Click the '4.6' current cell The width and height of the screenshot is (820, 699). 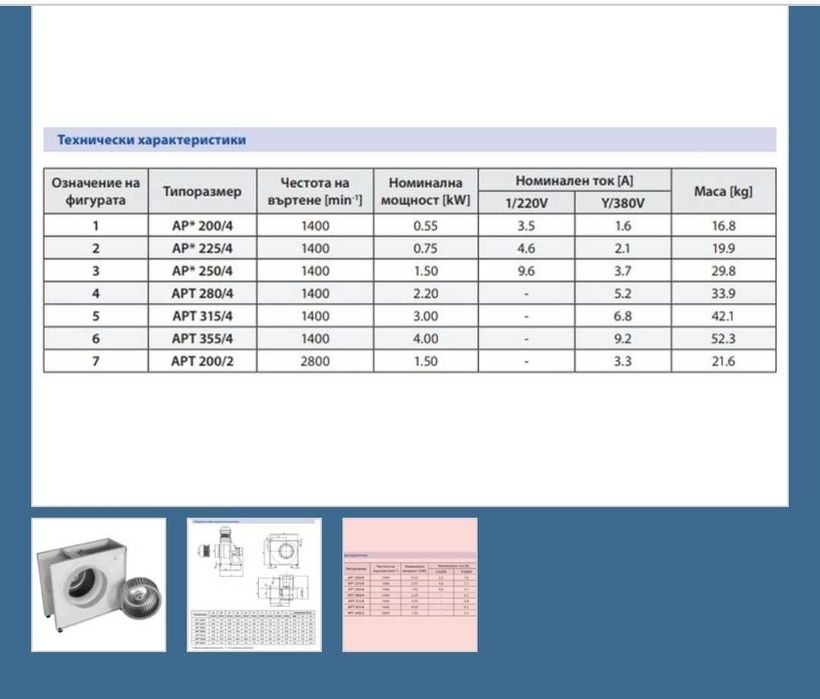527,248
